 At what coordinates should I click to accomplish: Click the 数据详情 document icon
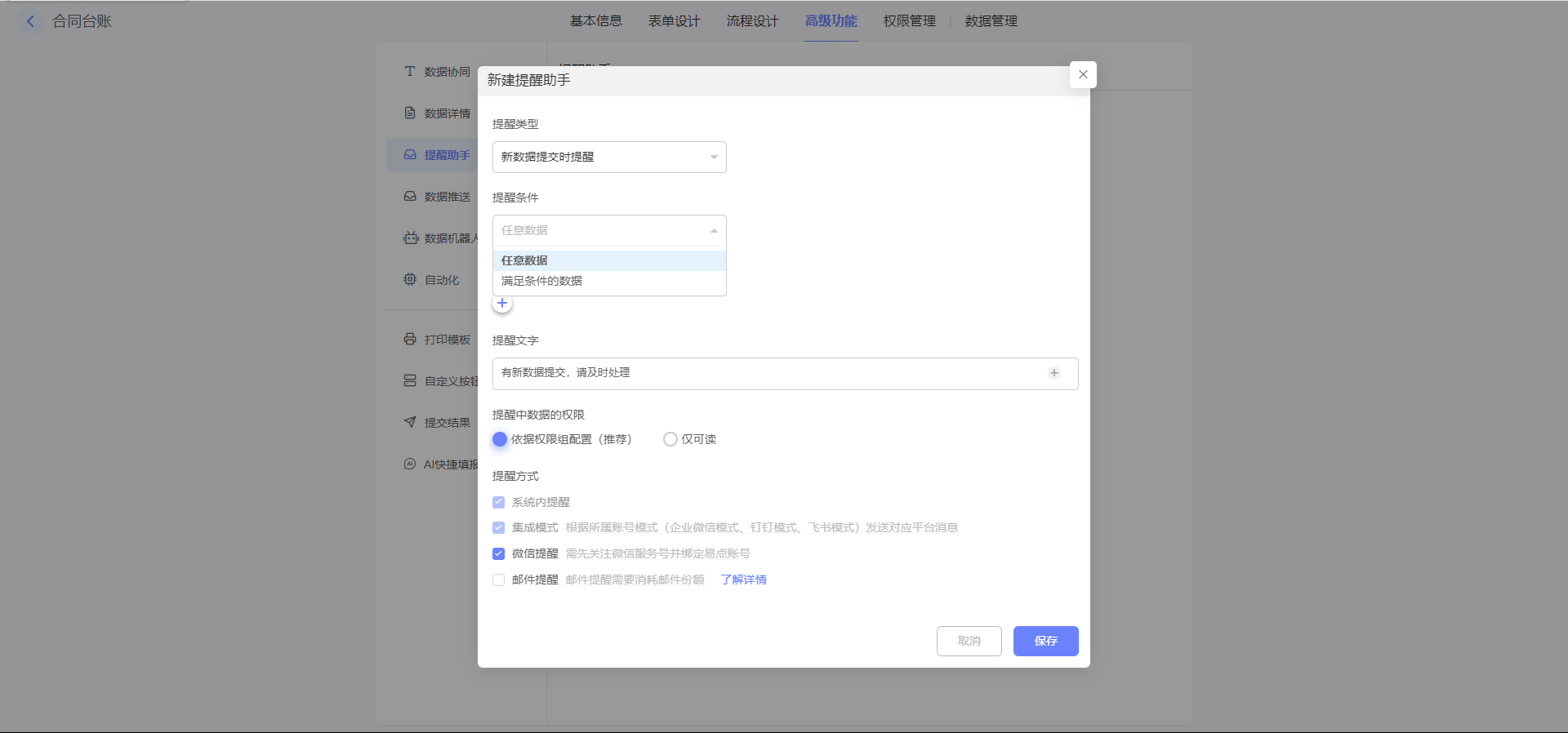click(410, 113)
